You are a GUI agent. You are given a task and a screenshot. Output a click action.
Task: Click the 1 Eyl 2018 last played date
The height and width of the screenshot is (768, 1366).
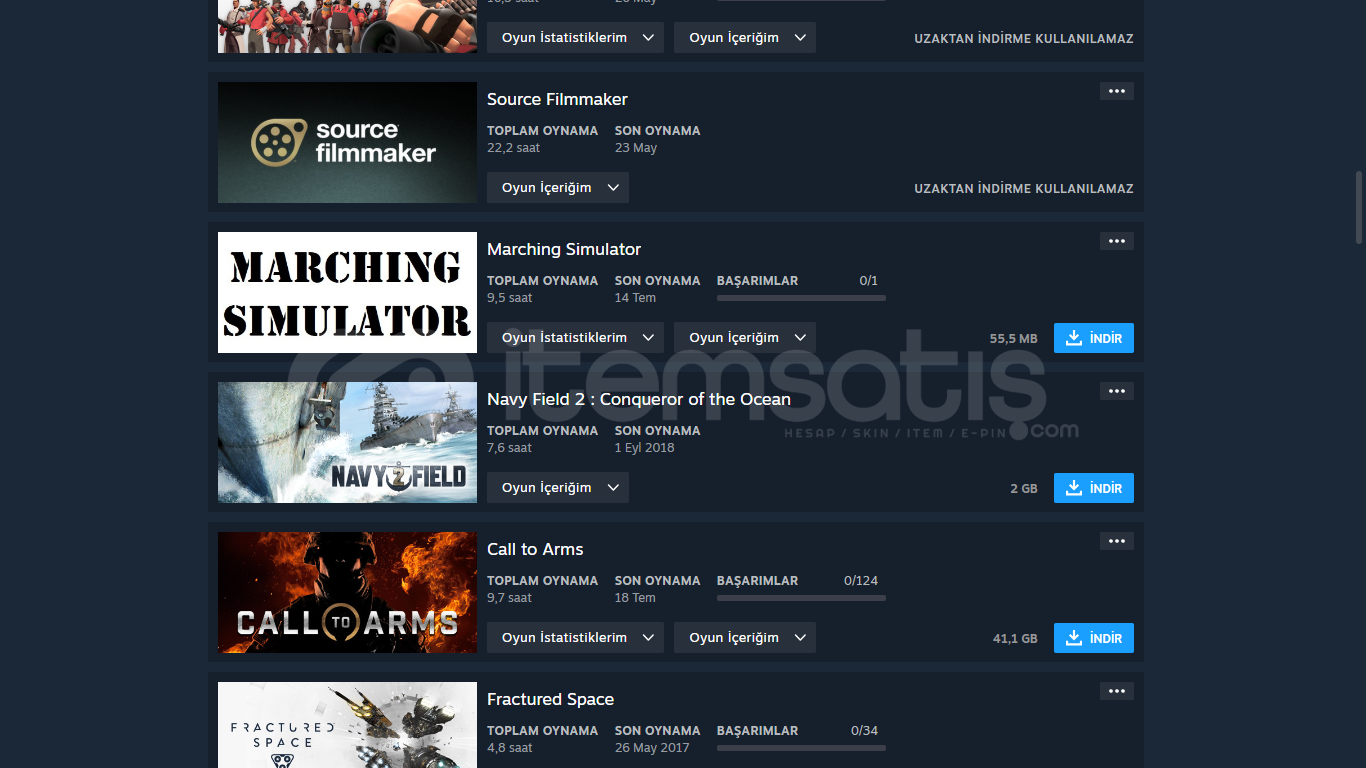point(644,448)
